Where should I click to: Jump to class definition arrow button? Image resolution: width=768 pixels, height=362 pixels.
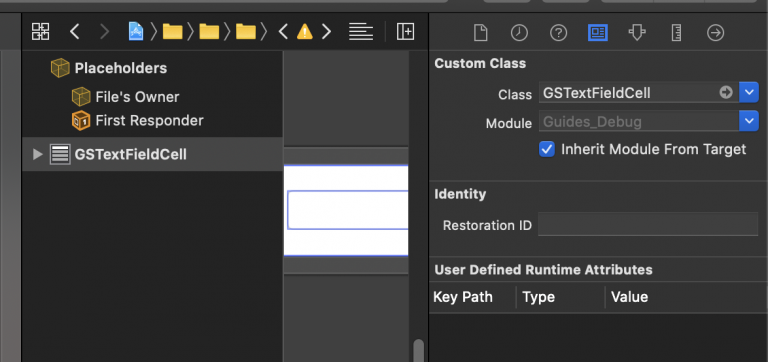pyautogui.click(x=726, y=92)
